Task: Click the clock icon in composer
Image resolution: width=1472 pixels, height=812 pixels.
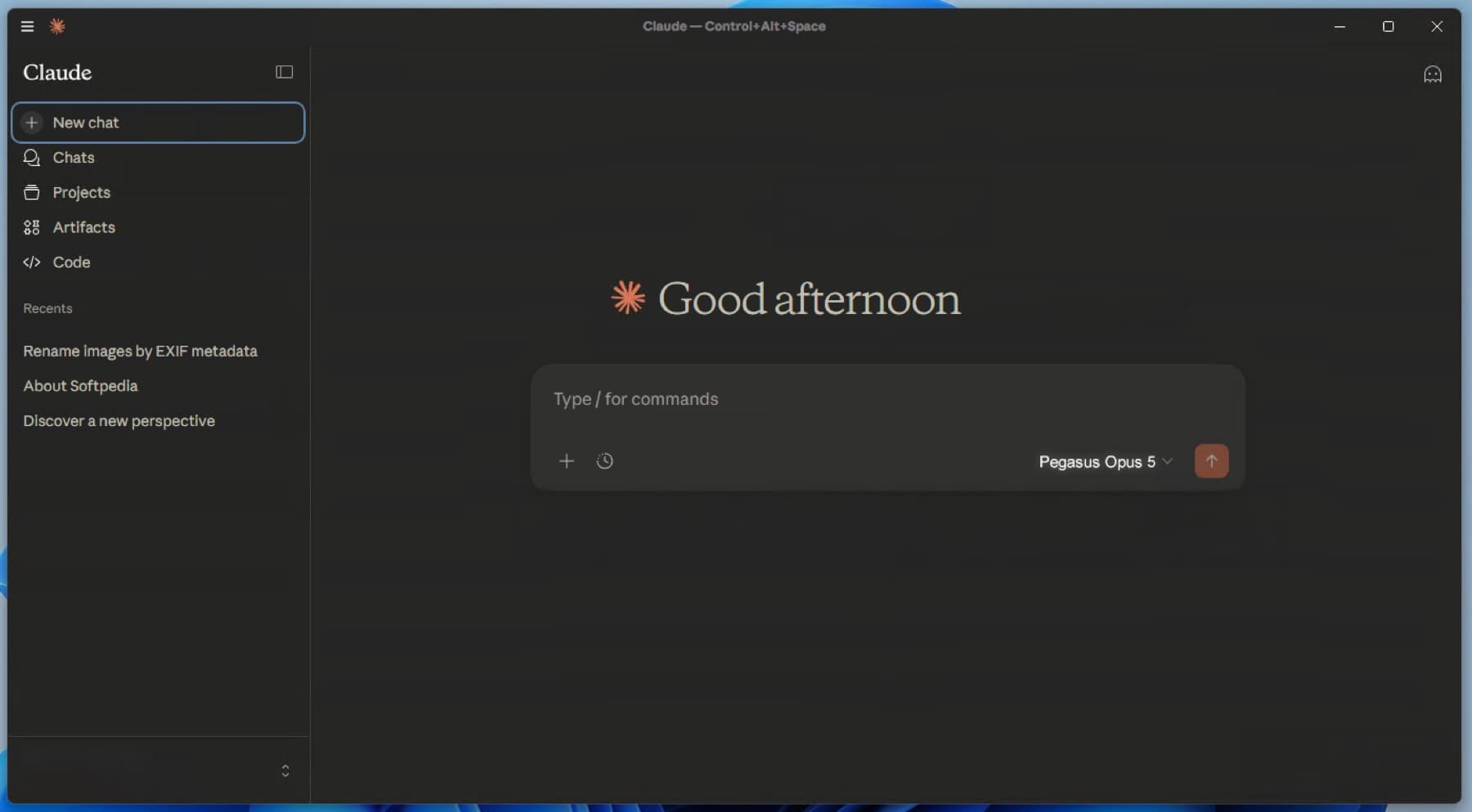Action: [x=604, y=461]
